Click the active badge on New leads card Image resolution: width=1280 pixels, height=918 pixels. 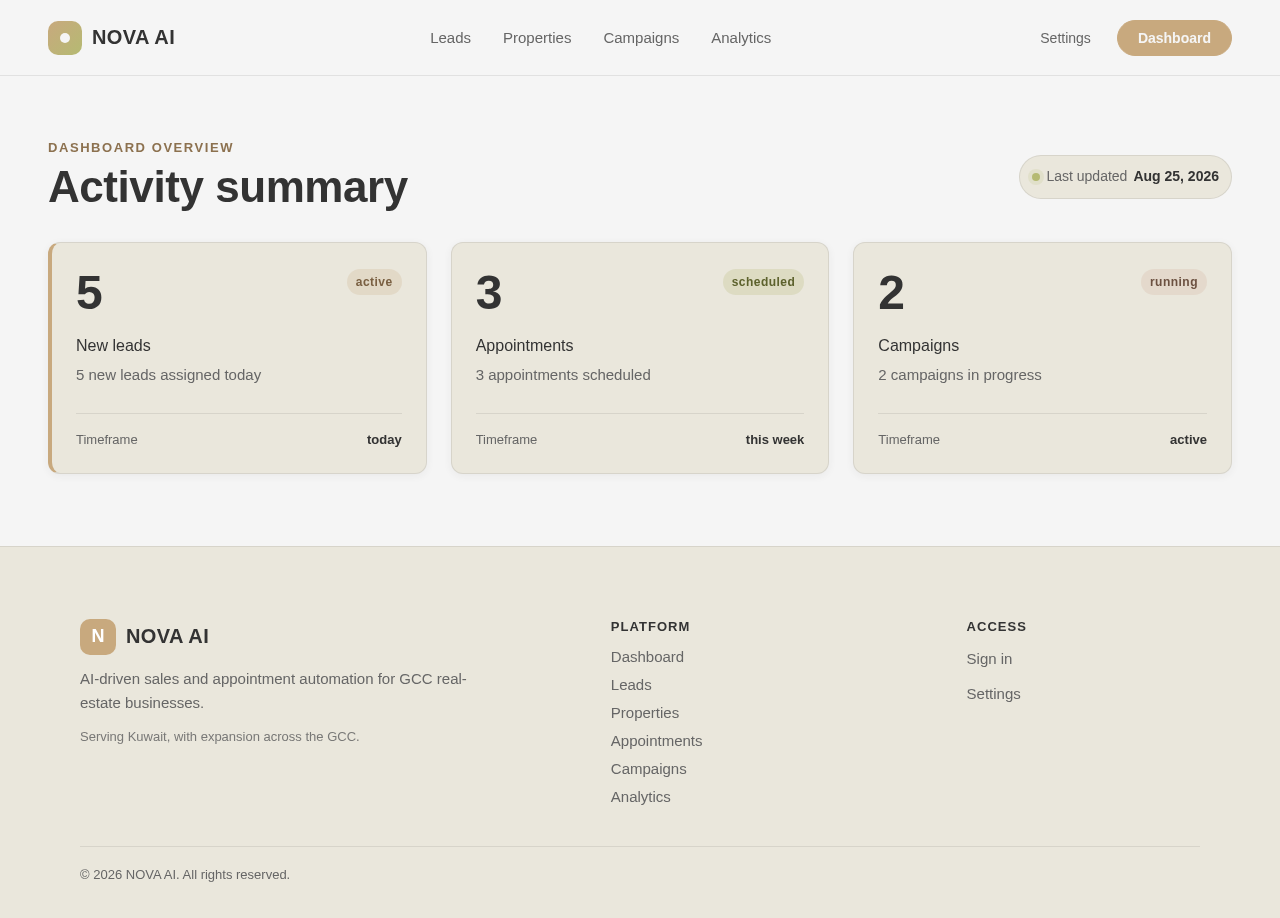pyautogui.click(x=374, y=282)
